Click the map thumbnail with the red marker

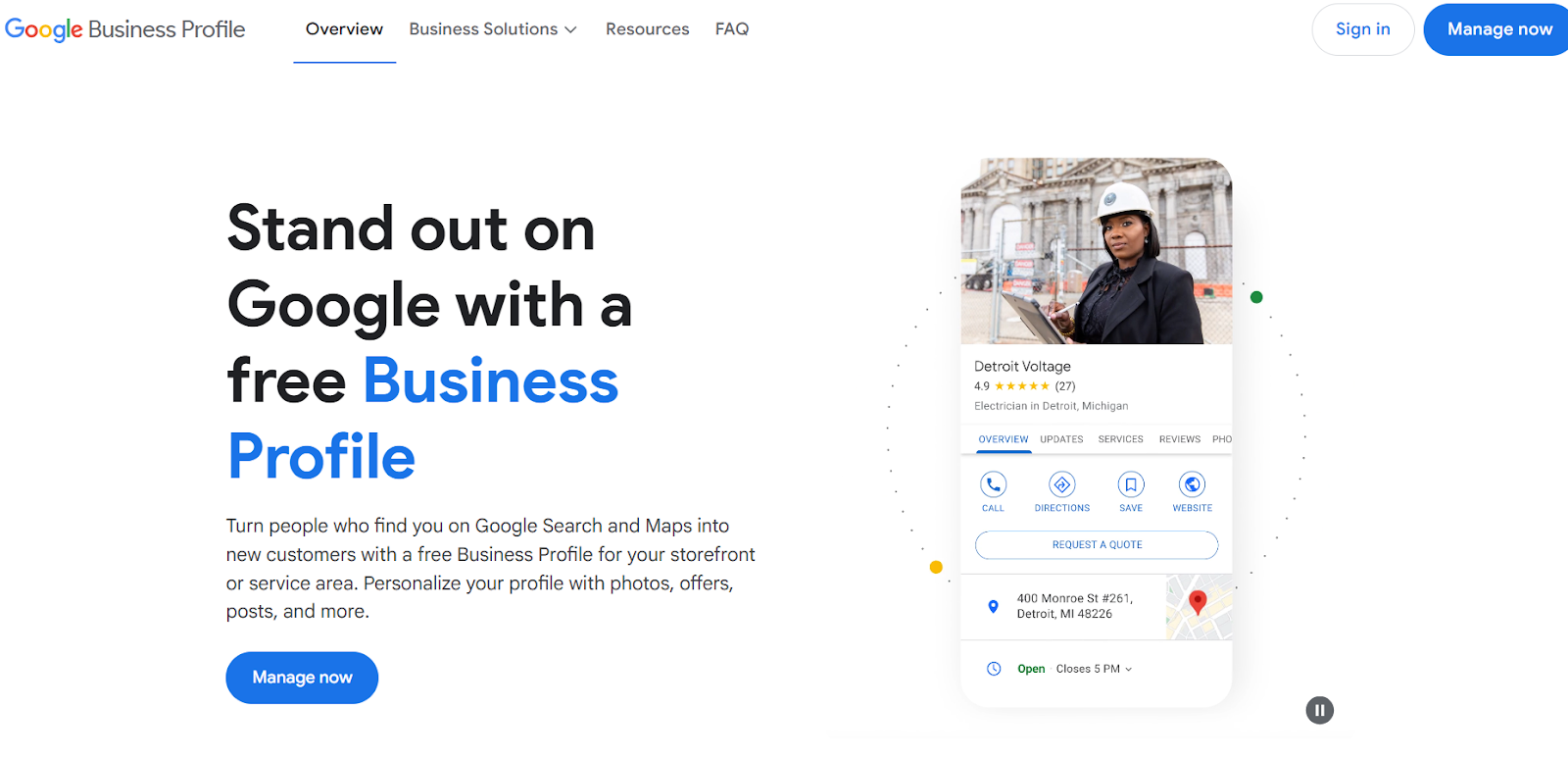tap(1199, 607)
